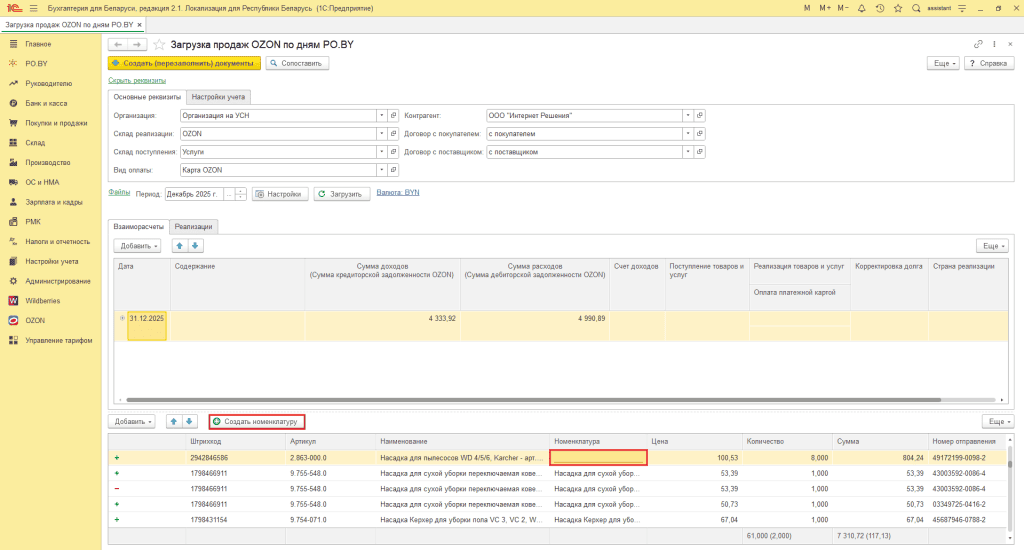Add this form to favorites star
The width and height of the screenshot is (1024, 550).
pos(159,44)
